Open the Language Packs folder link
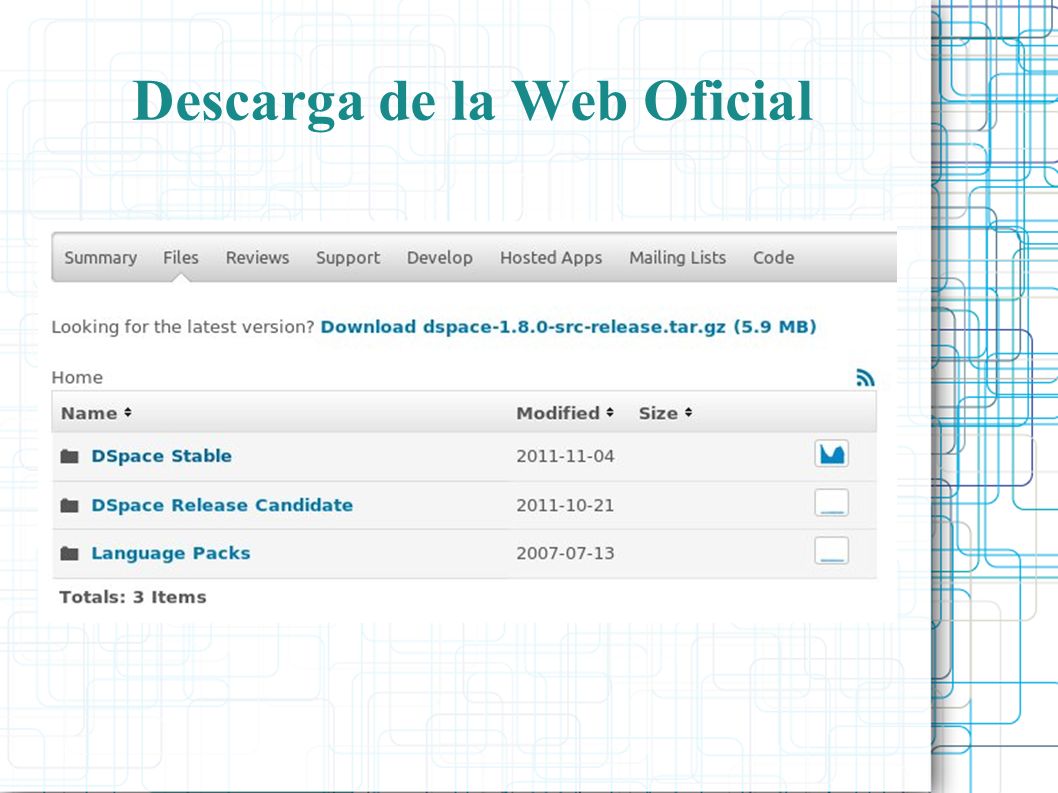This screenshot has height=793, width=1058. coord(171,553)
